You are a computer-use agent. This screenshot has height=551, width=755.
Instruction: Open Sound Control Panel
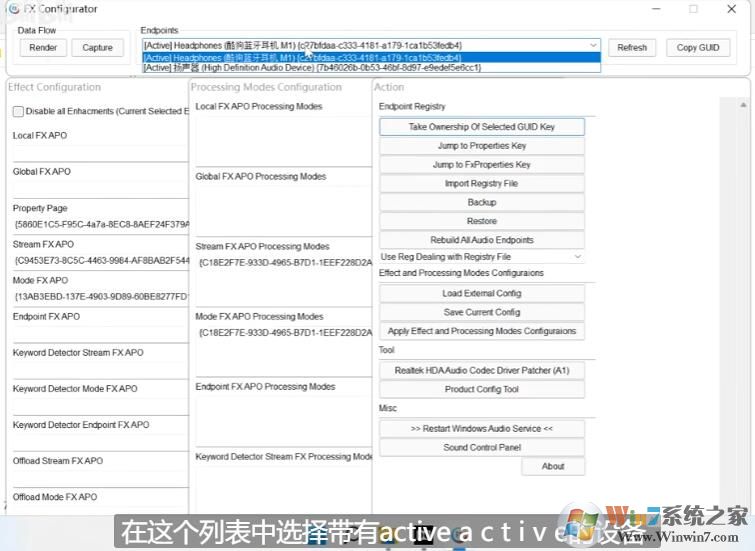(482, 447)
